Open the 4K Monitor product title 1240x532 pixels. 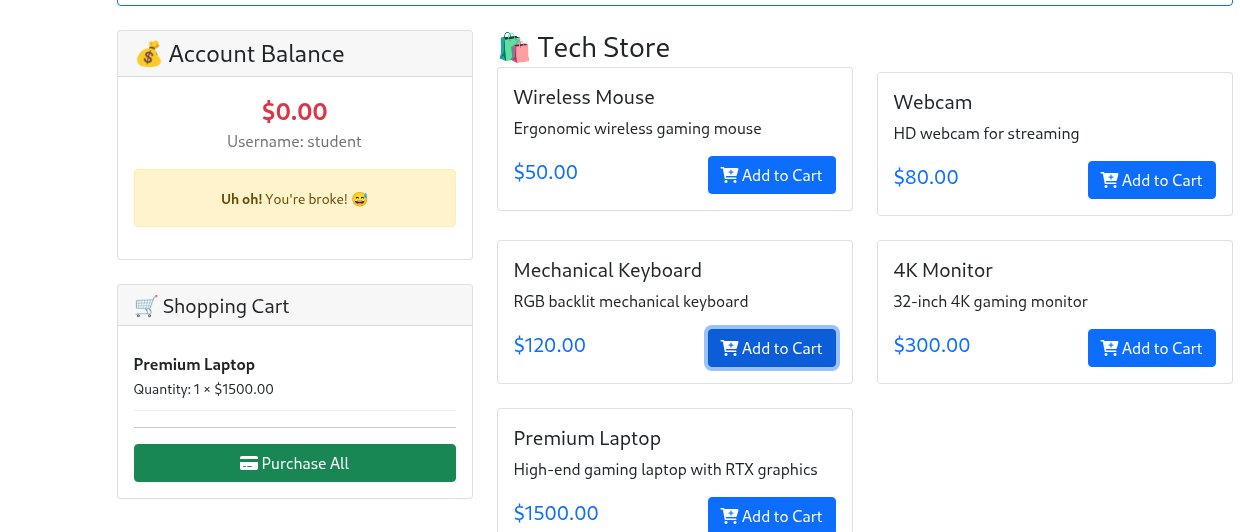[x=942, y=270]
